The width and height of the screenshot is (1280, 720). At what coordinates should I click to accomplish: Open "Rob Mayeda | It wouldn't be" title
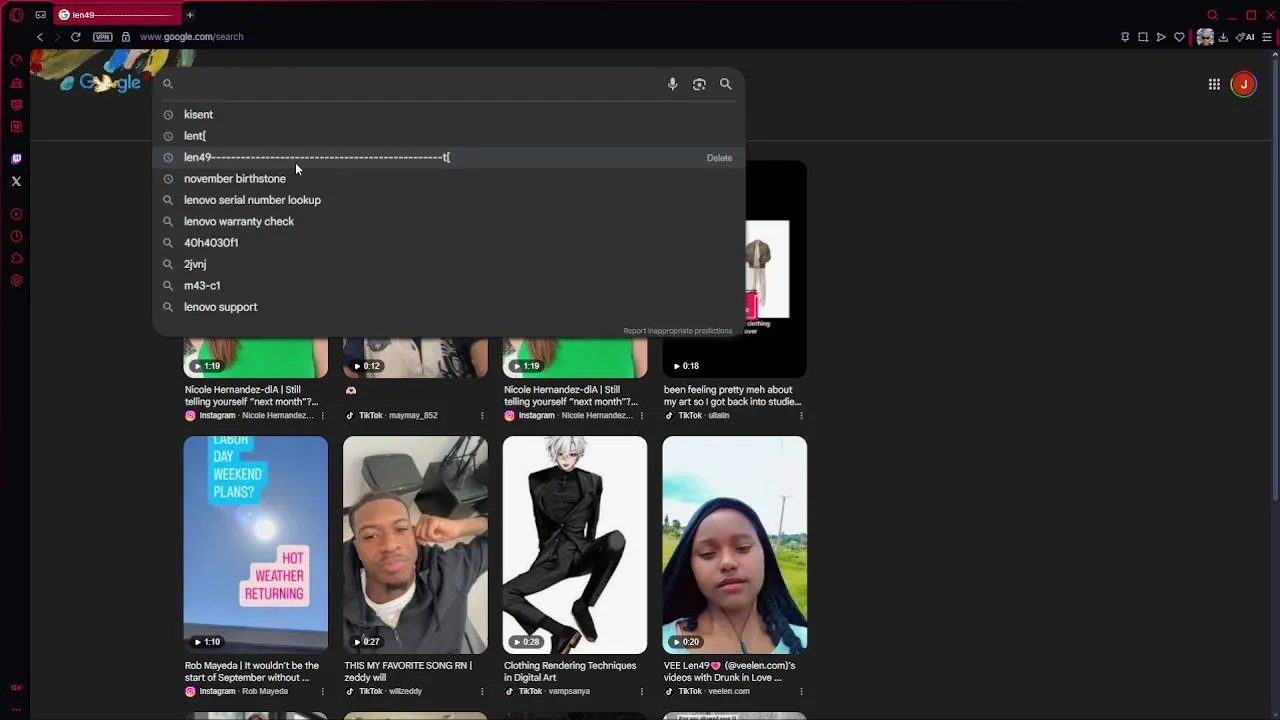[252, 671]
